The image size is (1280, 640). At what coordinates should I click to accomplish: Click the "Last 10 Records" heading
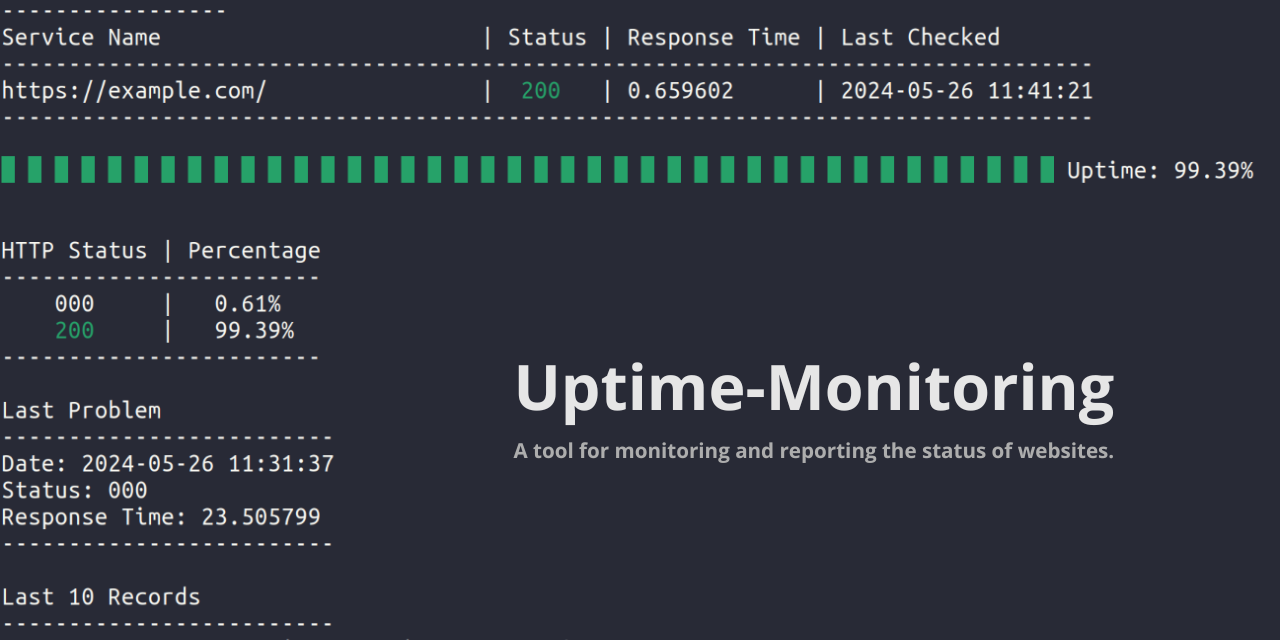coord(101,597)
